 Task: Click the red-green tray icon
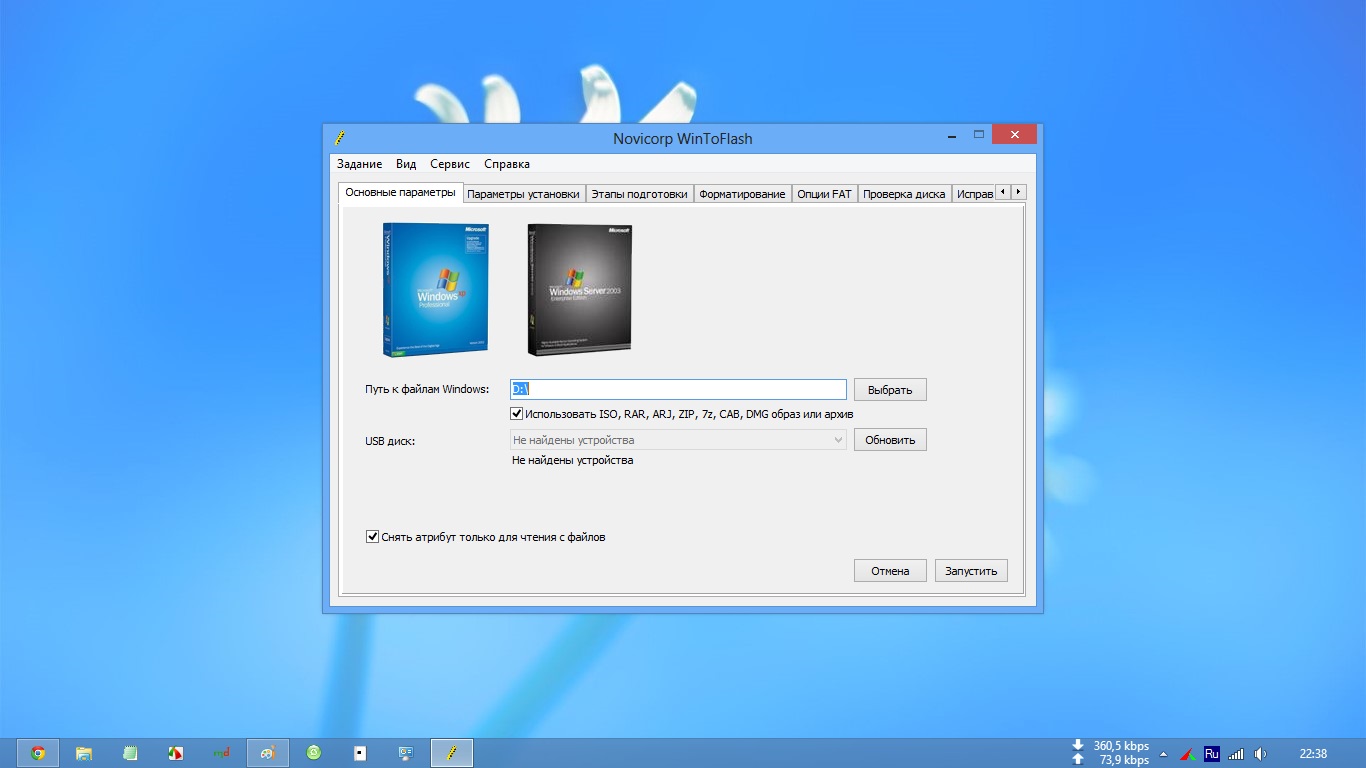[x=1188, y=754]
